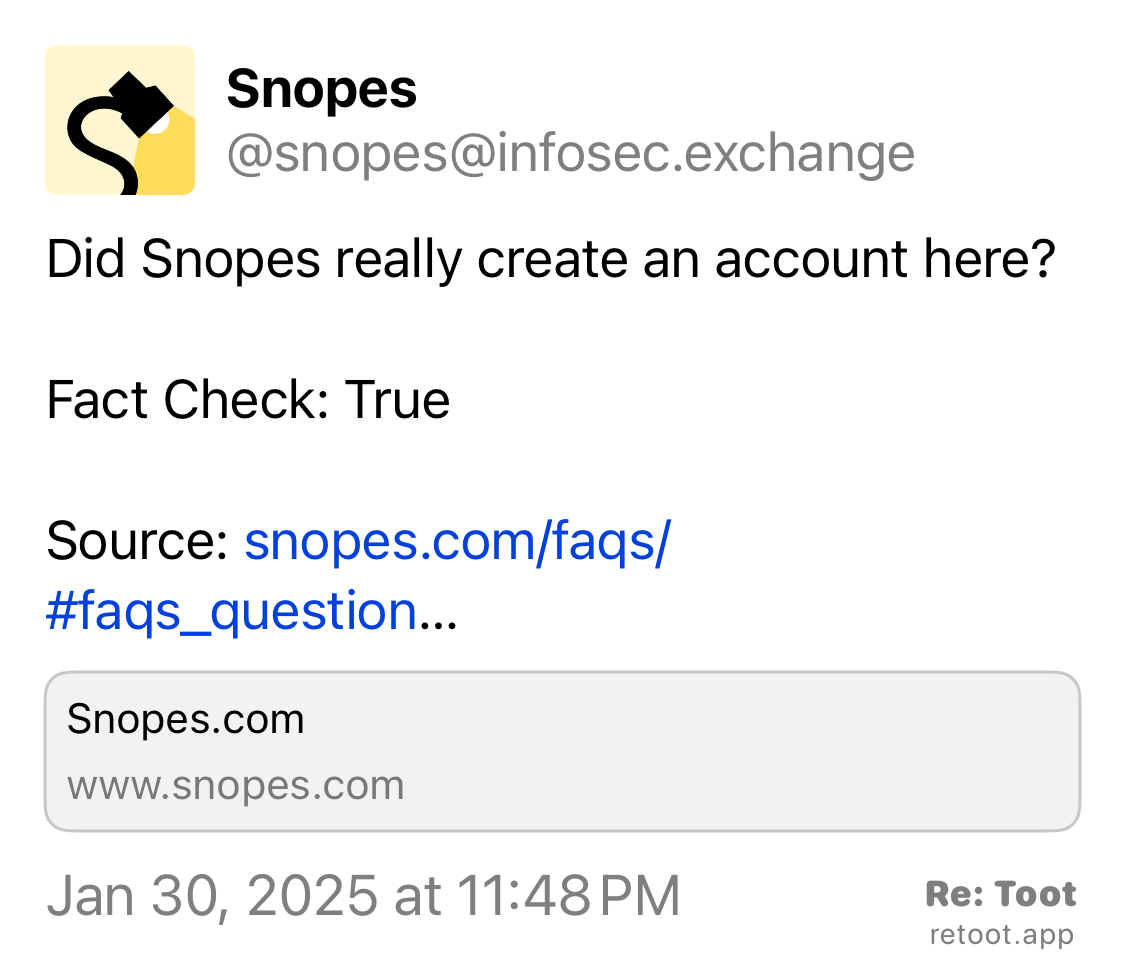Follow the #faqs_question link fragment
The height and width of the screenshot is (975, 1125).
click(231, 609)
